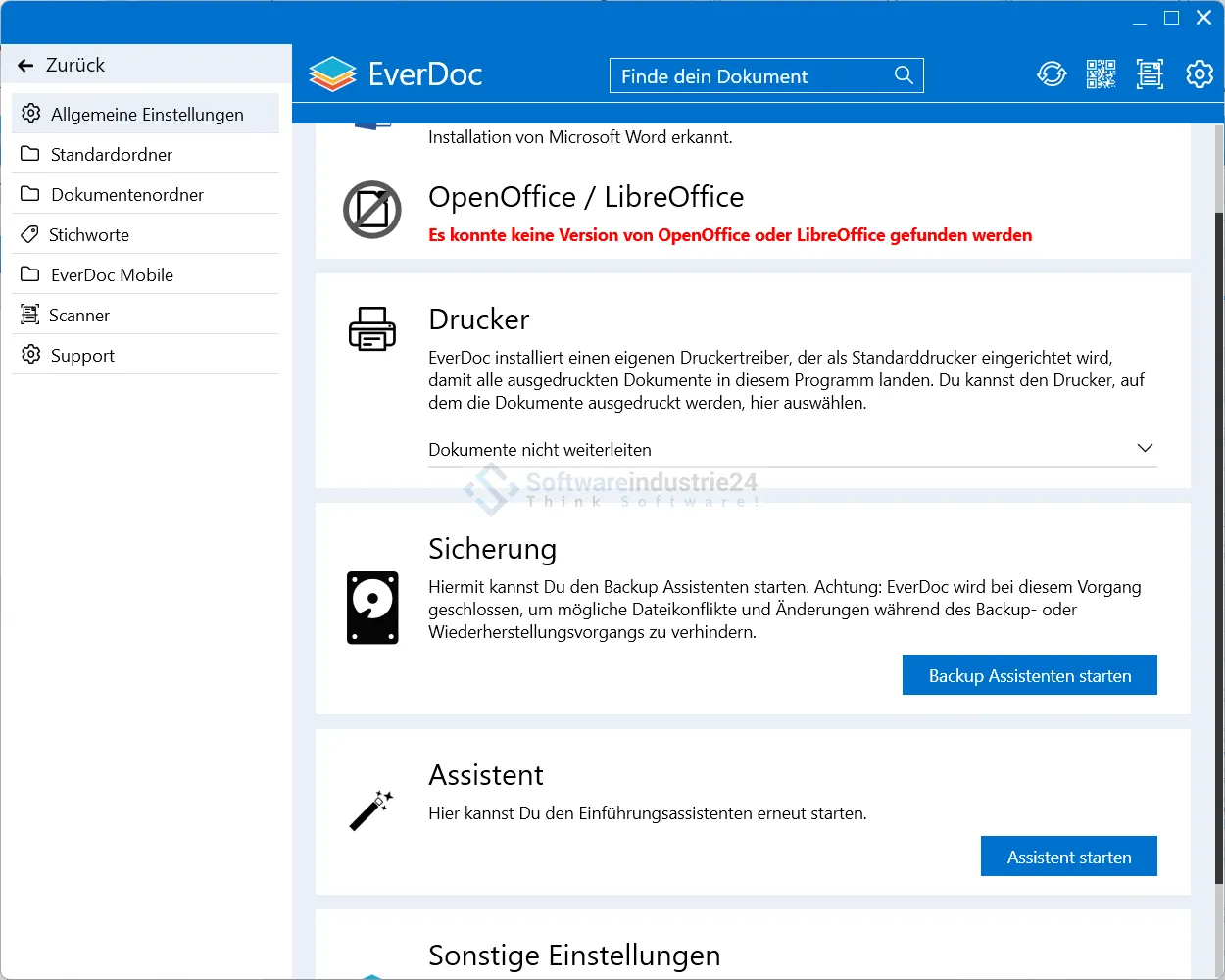Viewport: 1225px width, 980px height.
Task: Click the scan document icon in header
Action: [x=1150, y=74]
